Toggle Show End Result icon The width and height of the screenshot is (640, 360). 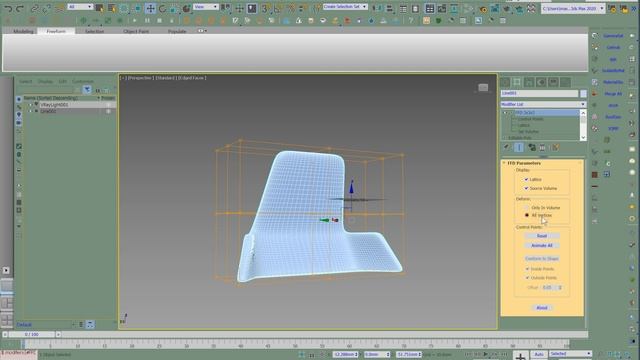(519, 147)
